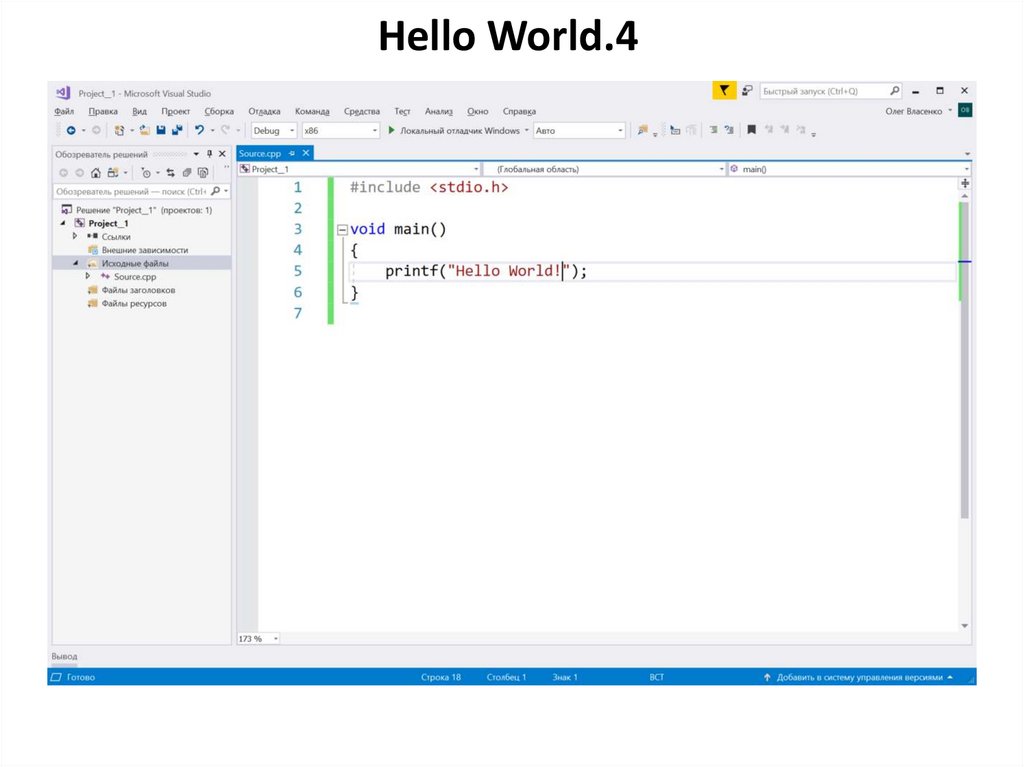
Task: Collapse the void main() code block
Action: [x=342, y=230]
